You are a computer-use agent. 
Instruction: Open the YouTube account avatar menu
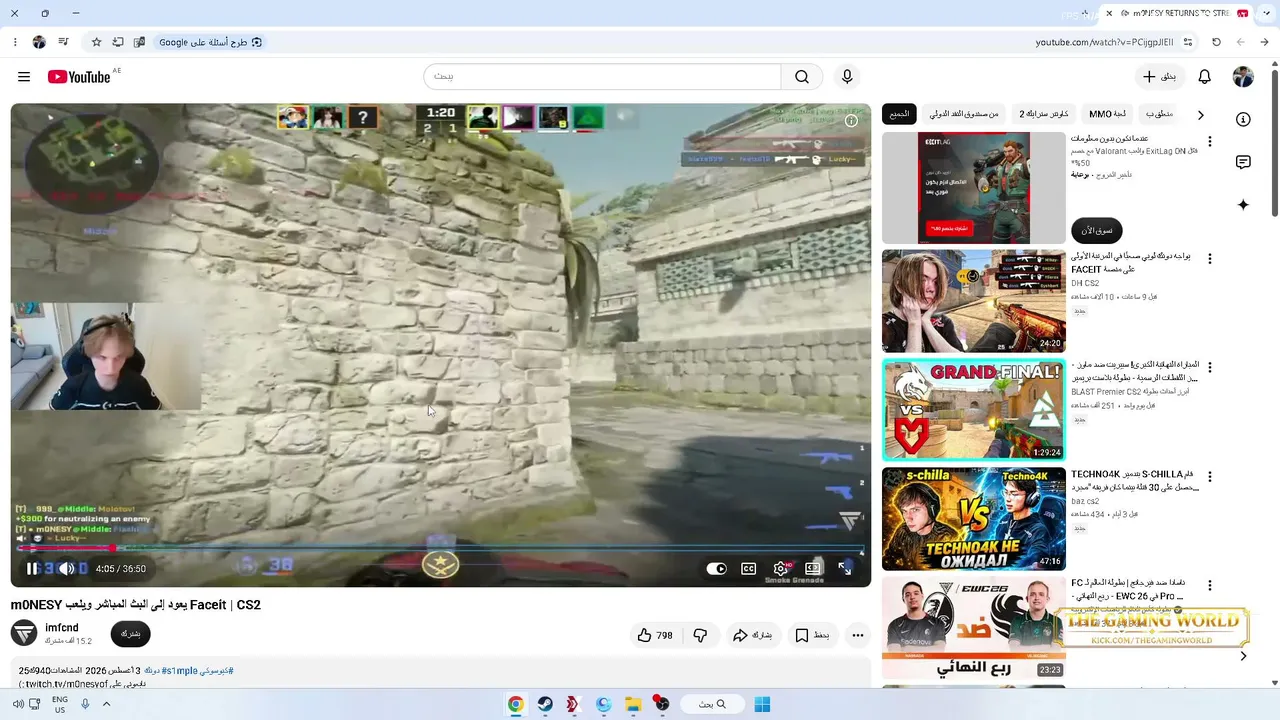[x=1243, y=77]
